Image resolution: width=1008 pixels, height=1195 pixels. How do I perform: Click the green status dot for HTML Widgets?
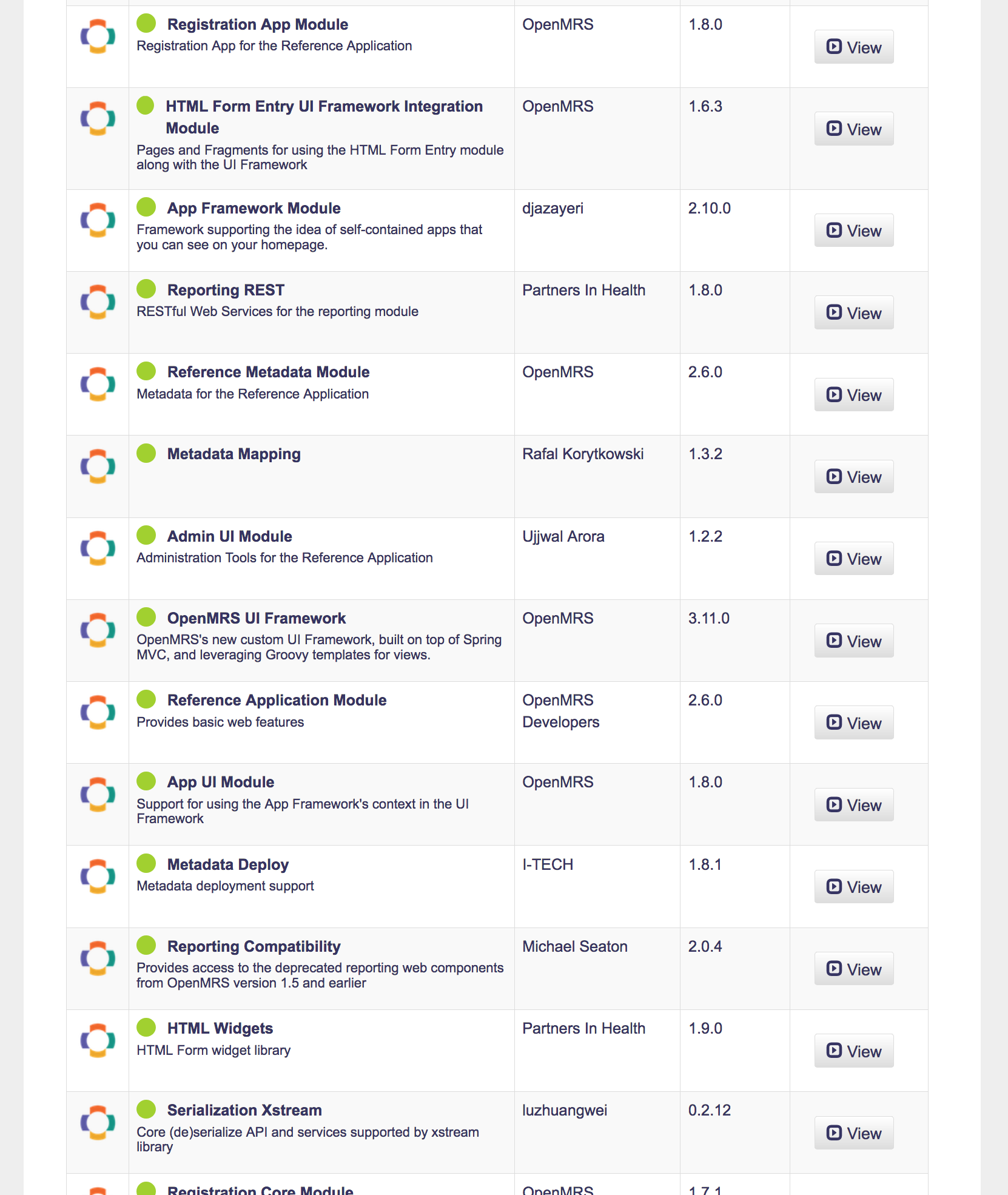[146, 1027]
